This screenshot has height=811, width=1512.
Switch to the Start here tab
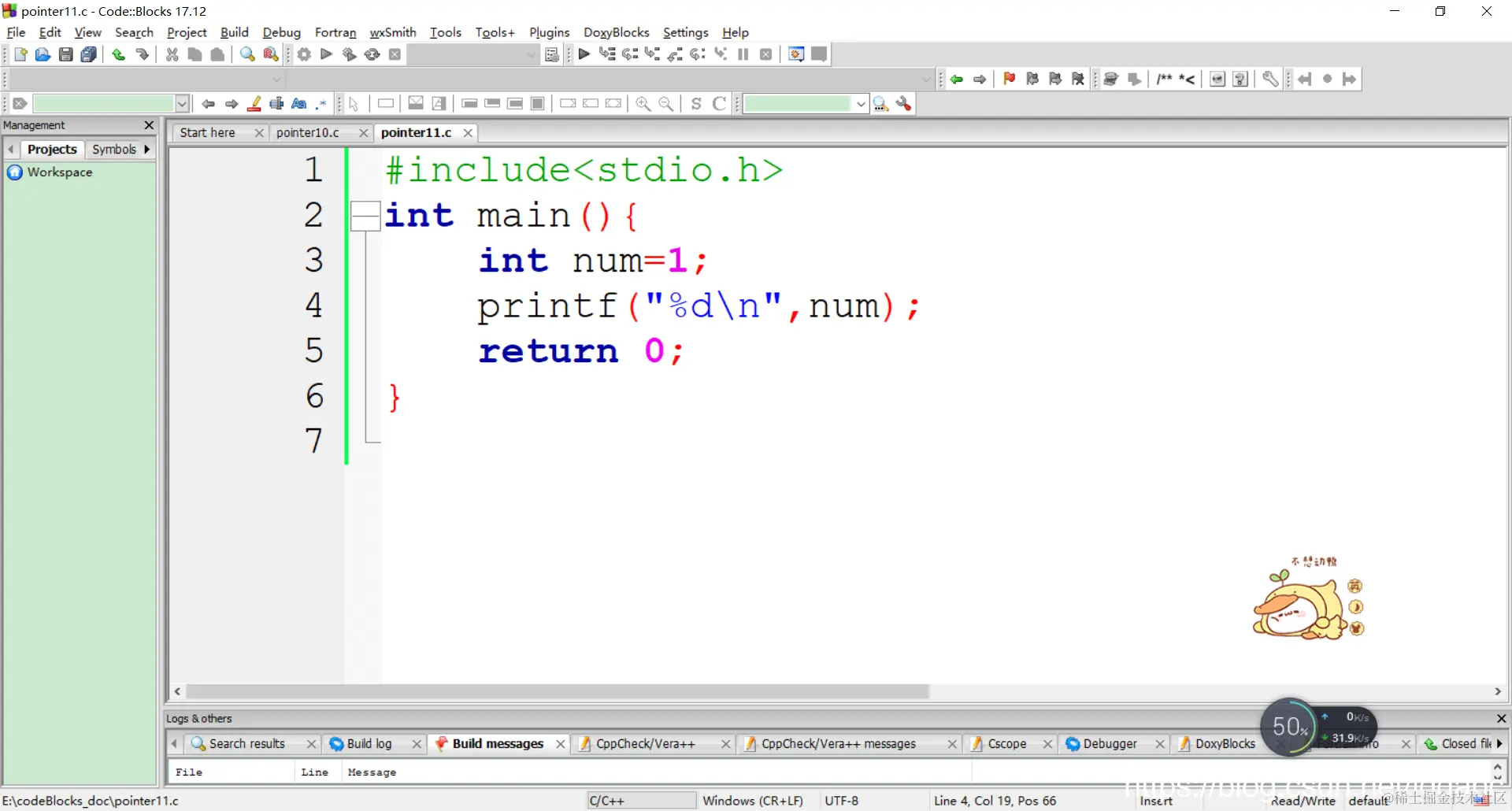(x=207, y=132)
